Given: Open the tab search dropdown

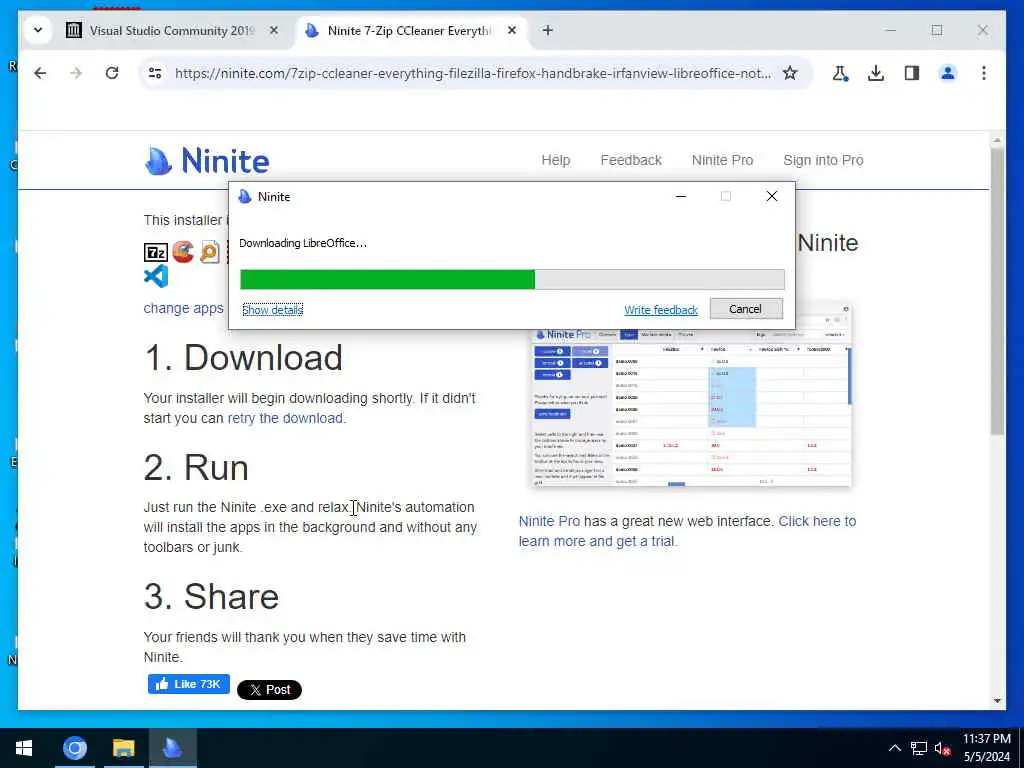Looking at the screenshot, I should [38, 30].
